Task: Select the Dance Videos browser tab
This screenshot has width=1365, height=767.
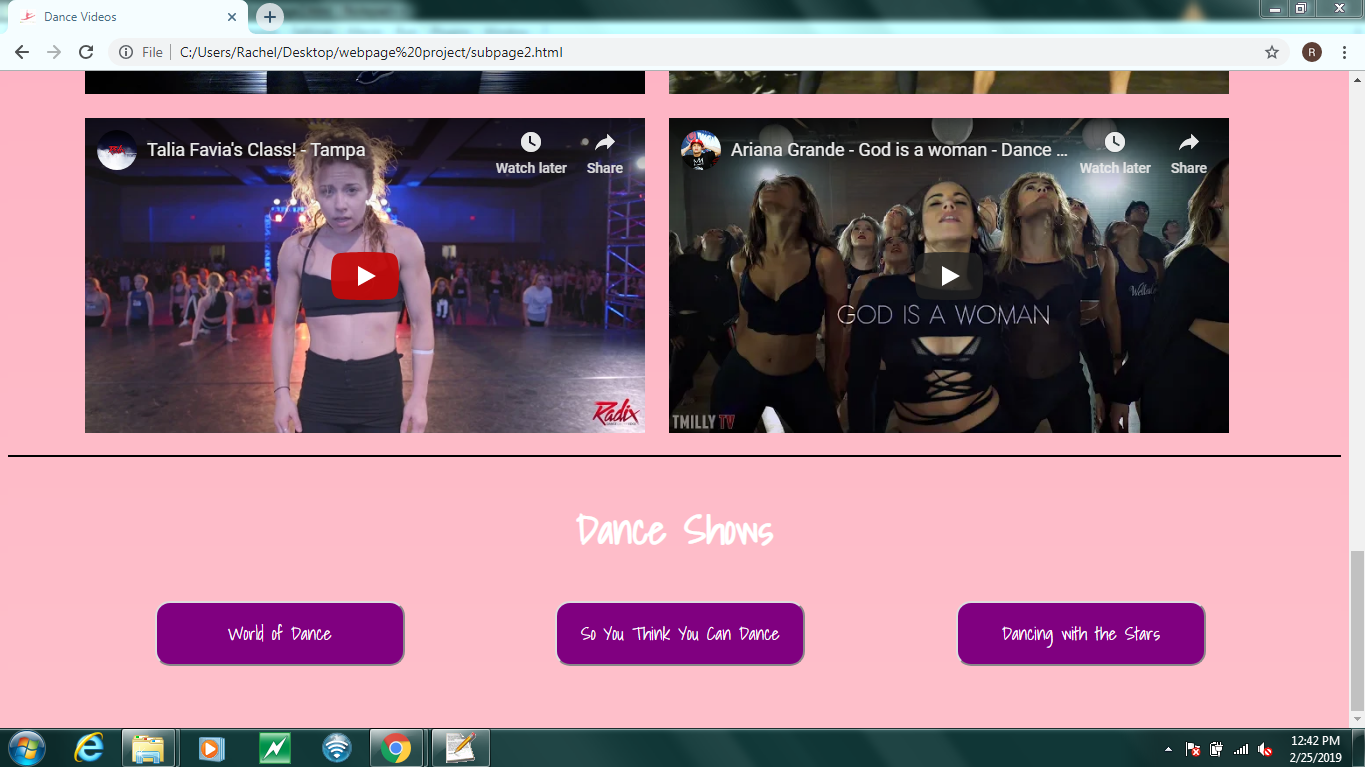Action: tap(128, 17)
